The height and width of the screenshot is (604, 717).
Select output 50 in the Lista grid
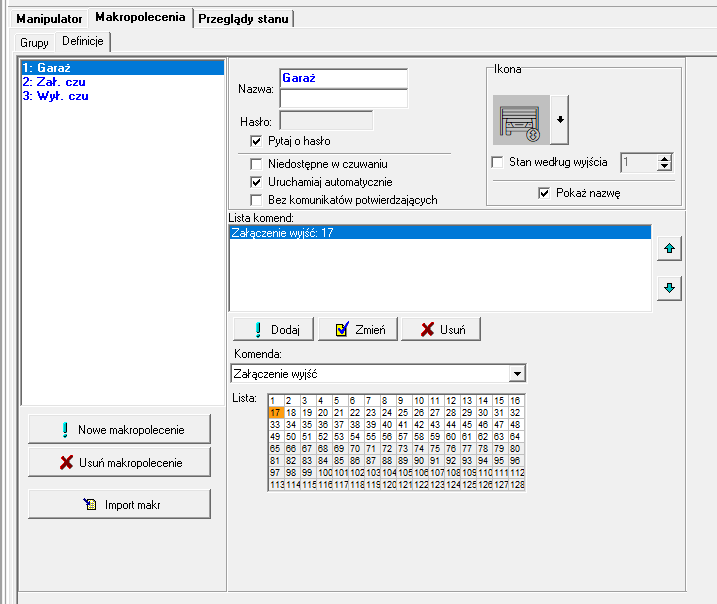pyautogui.click(x=292, y=437)
